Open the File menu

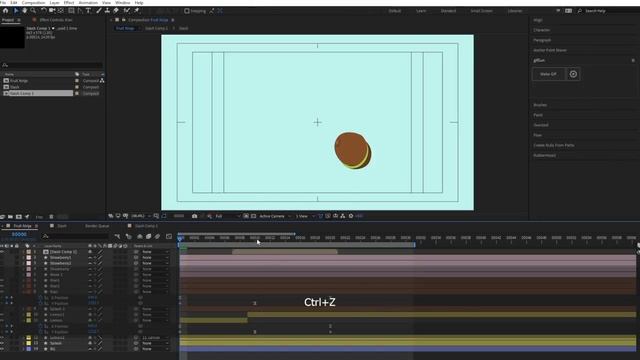click(x=3, y=3)
